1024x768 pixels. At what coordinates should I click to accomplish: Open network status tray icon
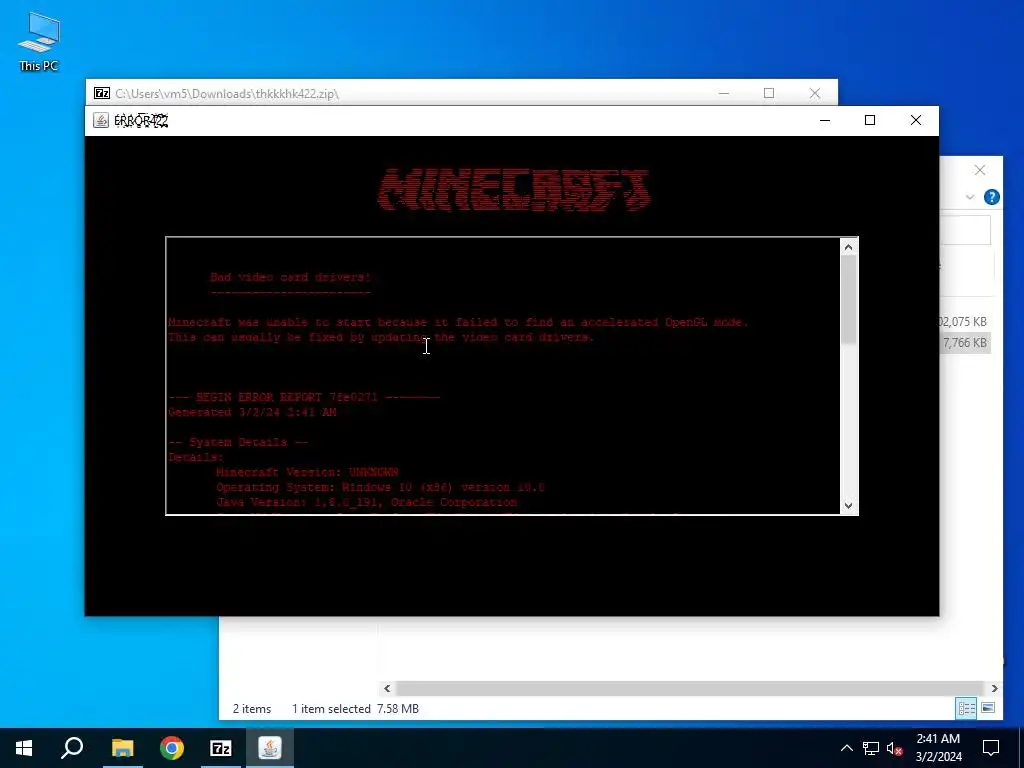coord(871,748)
